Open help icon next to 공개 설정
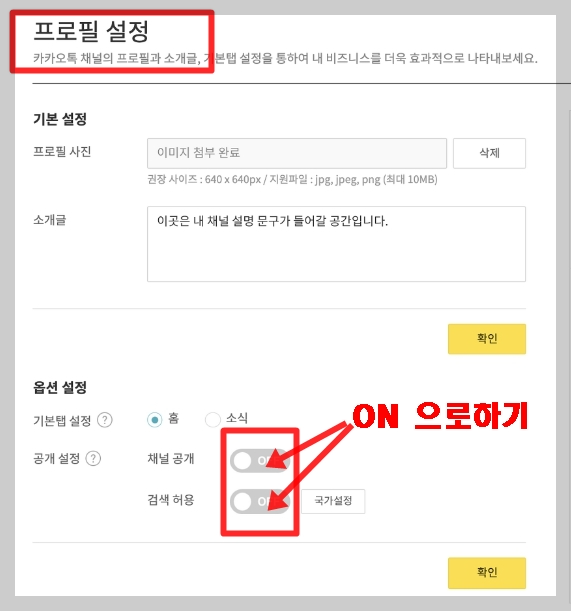The width and height of the screenshot is (571, 611). (x=93, y=458)
